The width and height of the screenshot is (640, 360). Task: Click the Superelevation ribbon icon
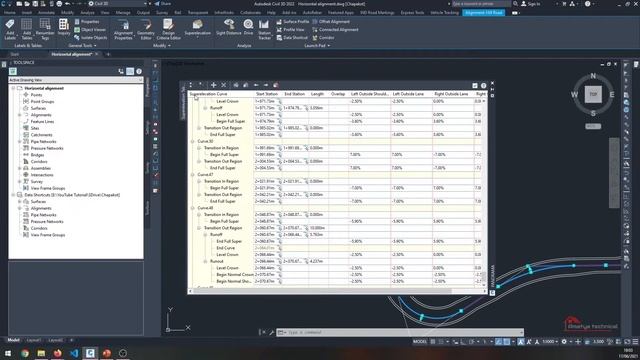pos(198,25)
